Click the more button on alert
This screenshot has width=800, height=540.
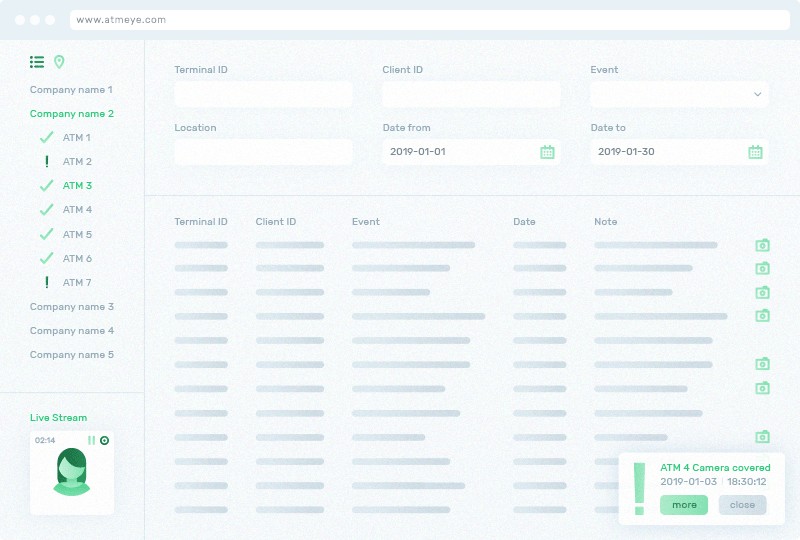pyautogui.click(x=684, y=505)
